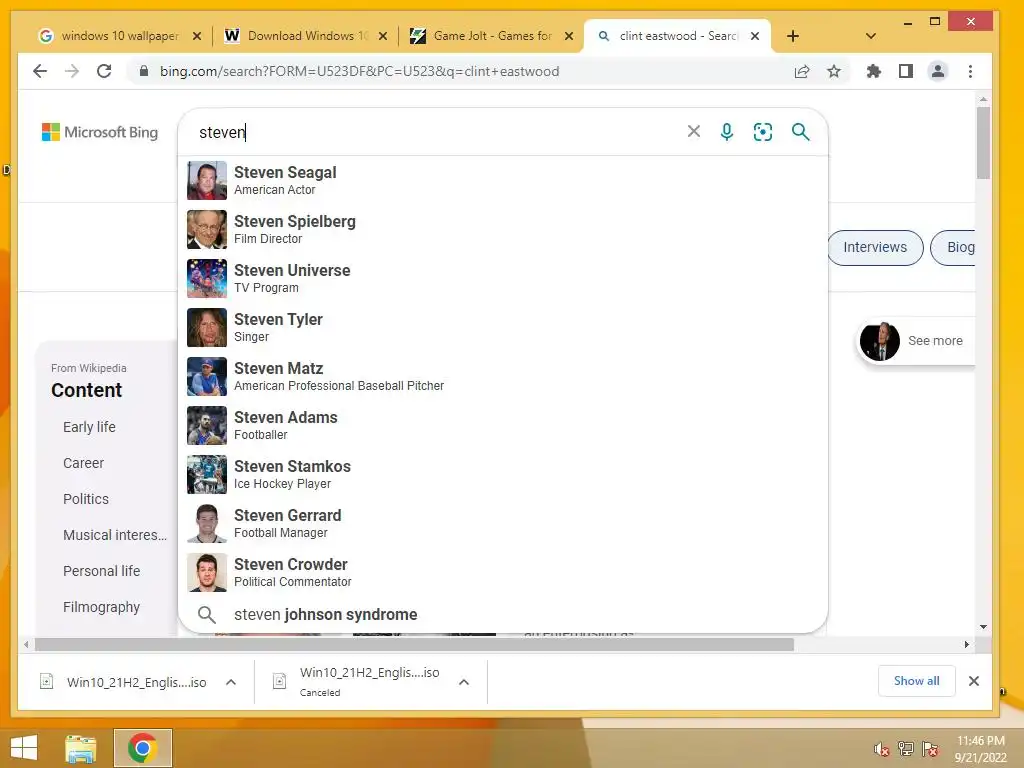Open Chrome profile avatar
The width and height of the screenshot is (1024, 768).
coord(938,71)
